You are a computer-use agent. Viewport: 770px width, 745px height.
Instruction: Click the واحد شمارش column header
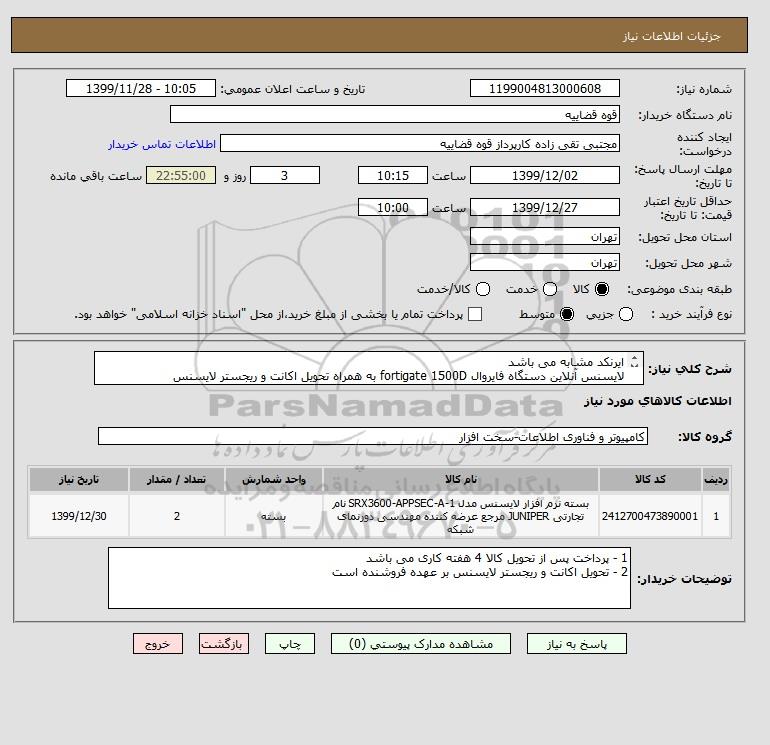point(274,479)
